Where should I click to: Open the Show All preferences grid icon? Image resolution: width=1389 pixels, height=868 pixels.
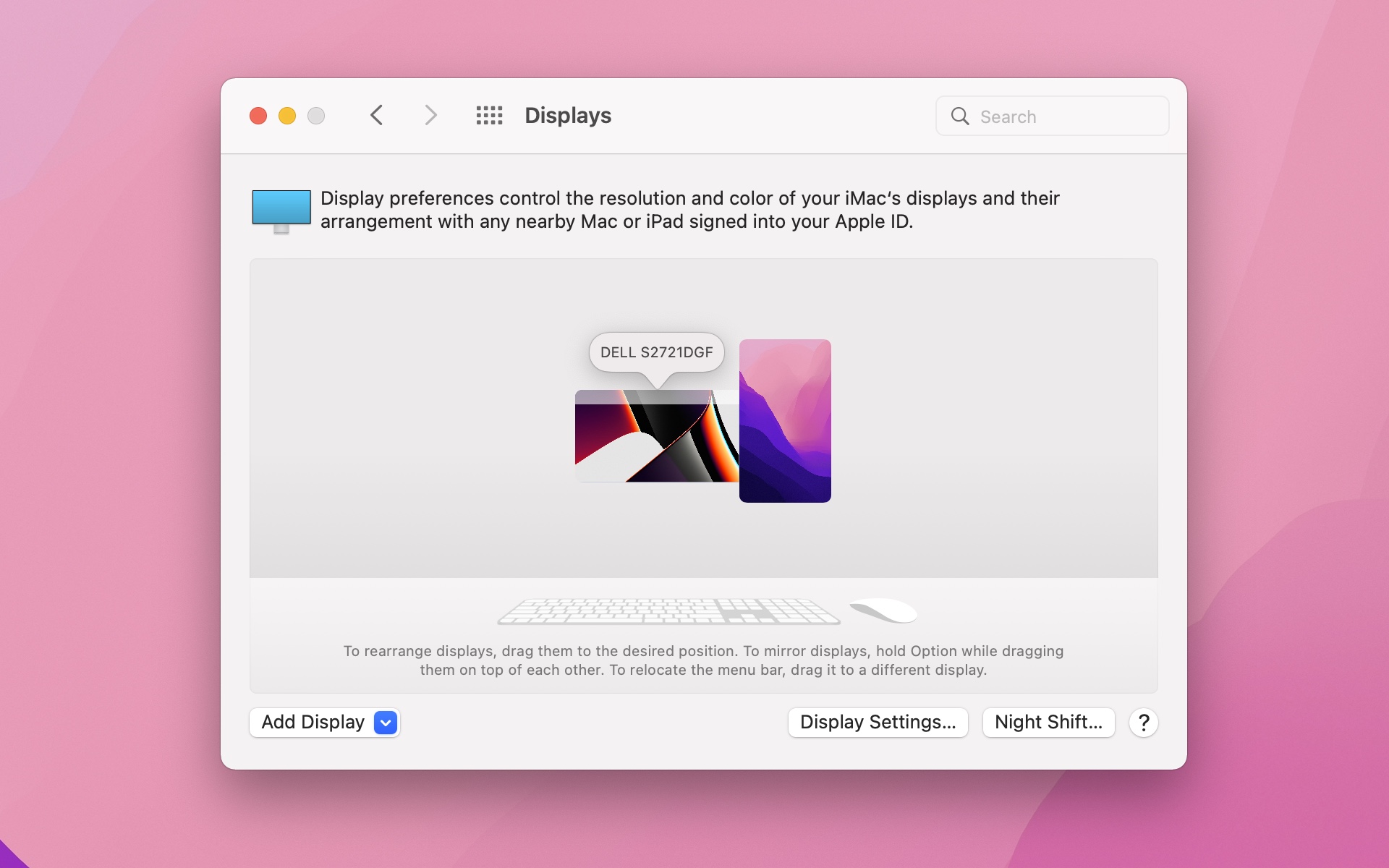pyautogui.click(x=489, y=115)
